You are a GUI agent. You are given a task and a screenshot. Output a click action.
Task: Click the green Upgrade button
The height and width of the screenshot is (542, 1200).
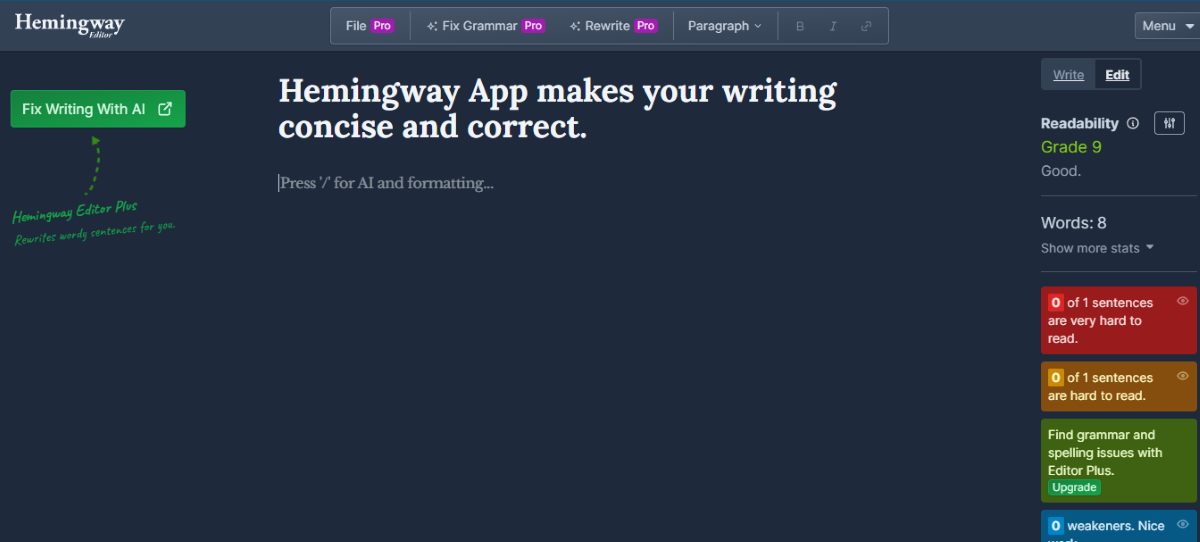point(1074,488)
